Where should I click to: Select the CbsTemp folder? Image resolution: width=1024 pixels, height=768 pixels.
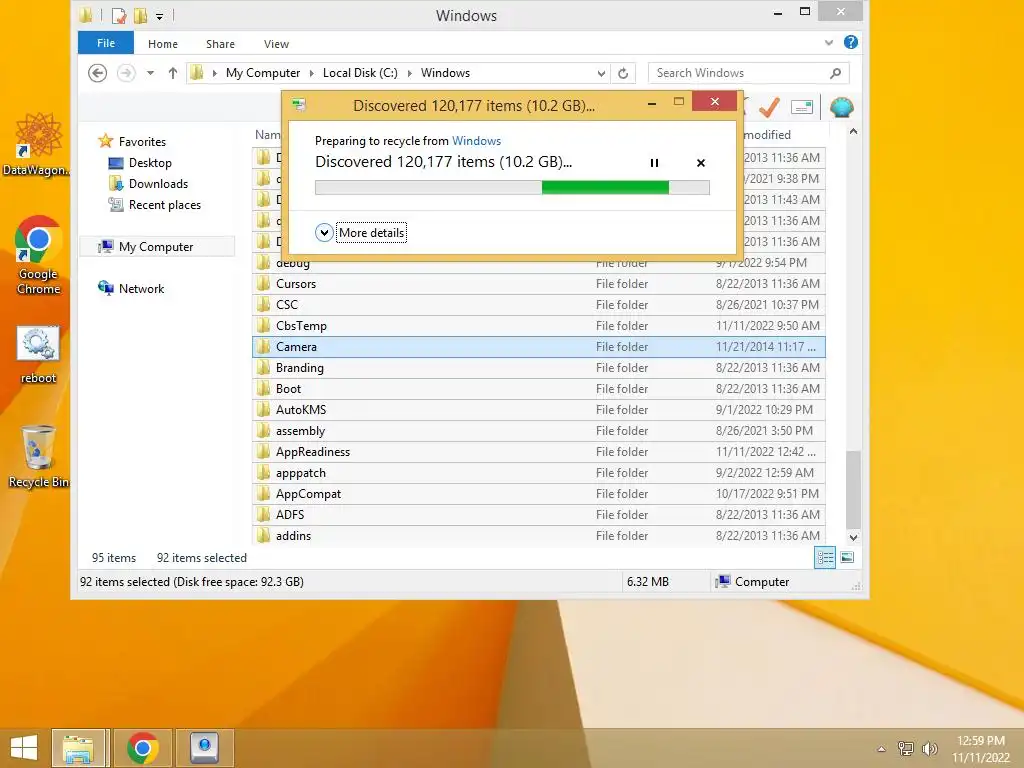point(539,325)
